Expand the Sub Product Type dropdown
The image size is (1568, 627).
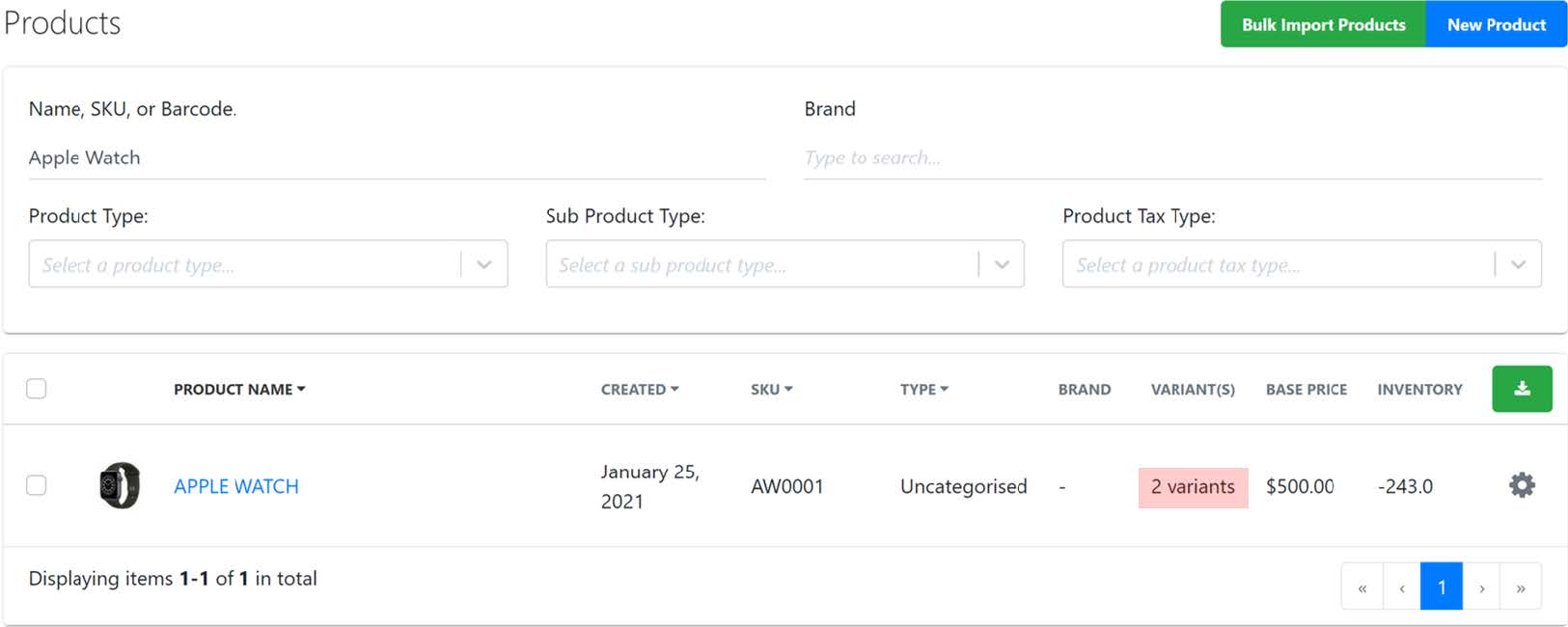coord(784,264)
